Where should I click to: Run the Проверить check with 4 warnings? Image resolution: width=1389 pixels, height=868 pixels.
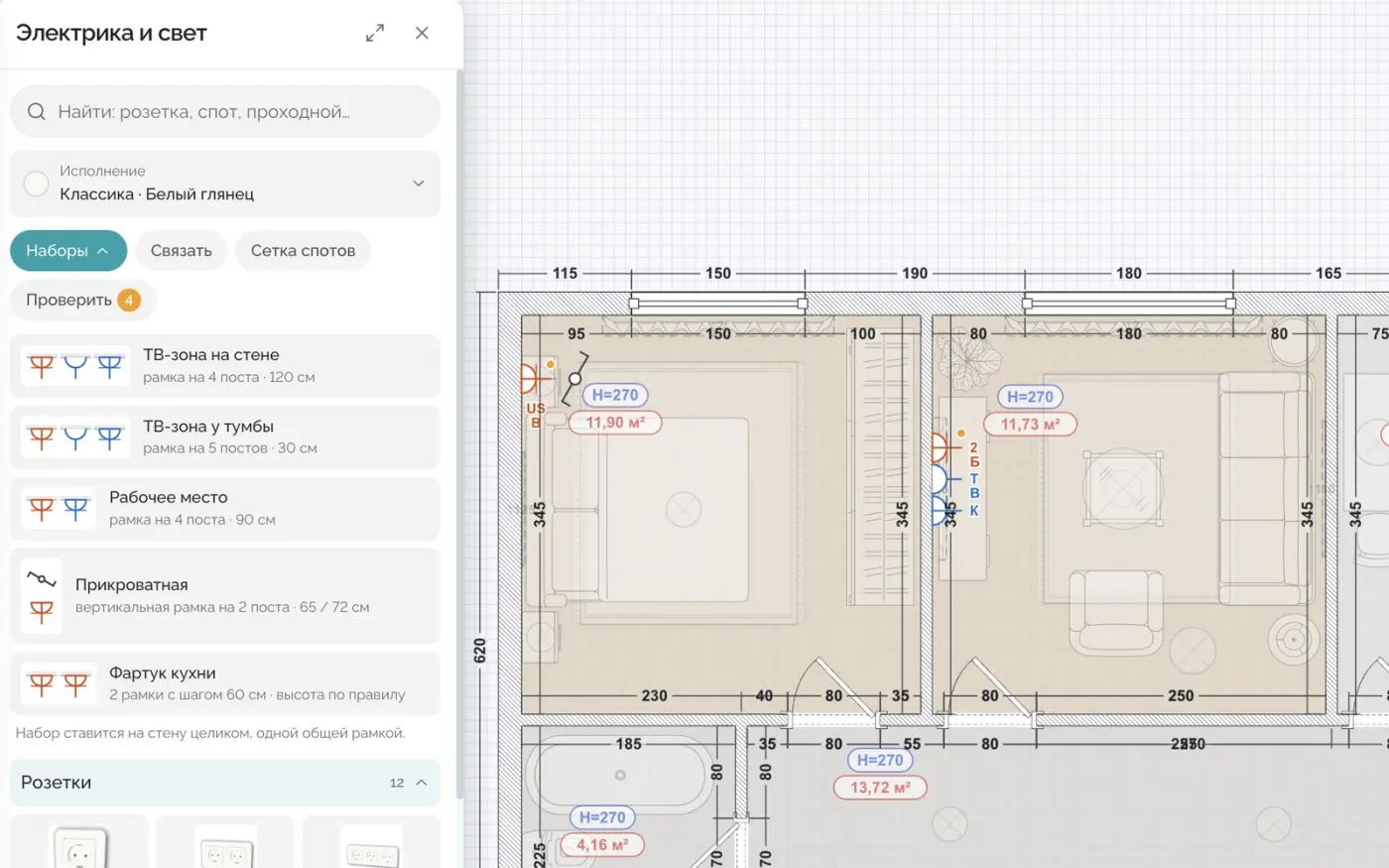(x=83, y=300)
